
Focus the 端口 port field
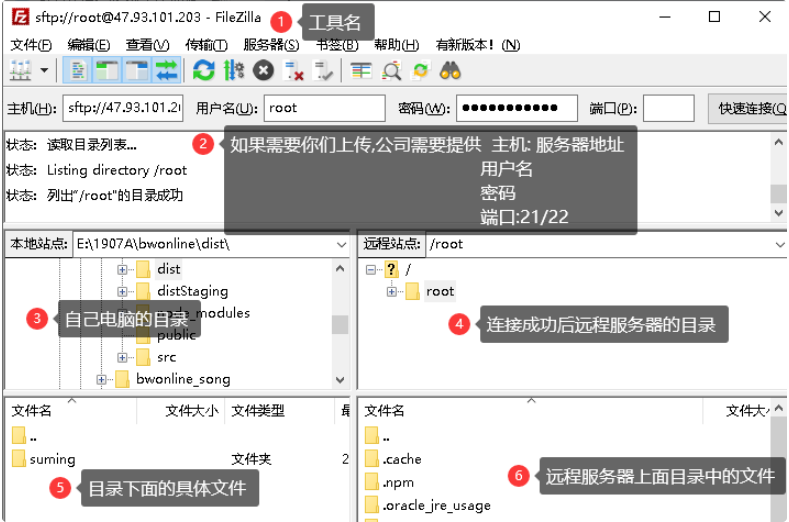[x=669, y=108]
